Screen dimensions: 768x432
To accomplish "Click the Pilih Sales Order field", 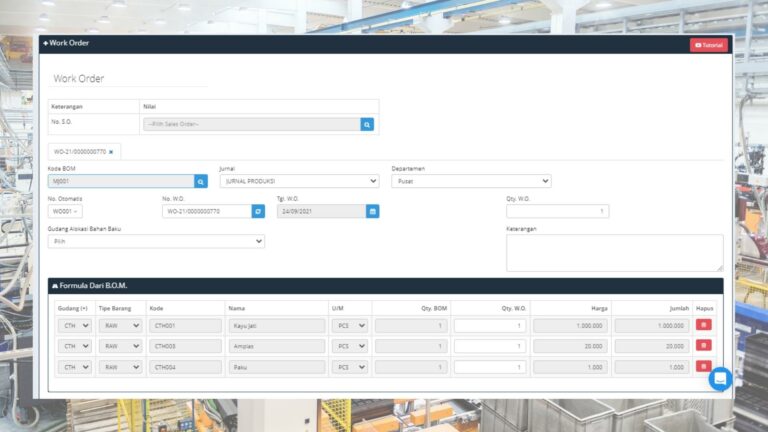I will [252, 124].
